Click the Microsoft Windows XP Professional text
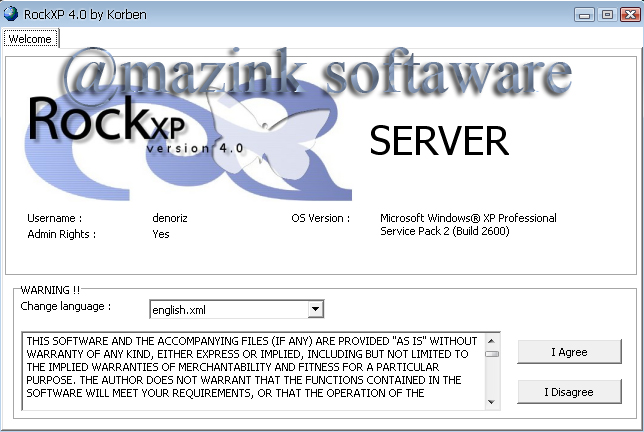The image size is (644, 432). pos(468,218)
